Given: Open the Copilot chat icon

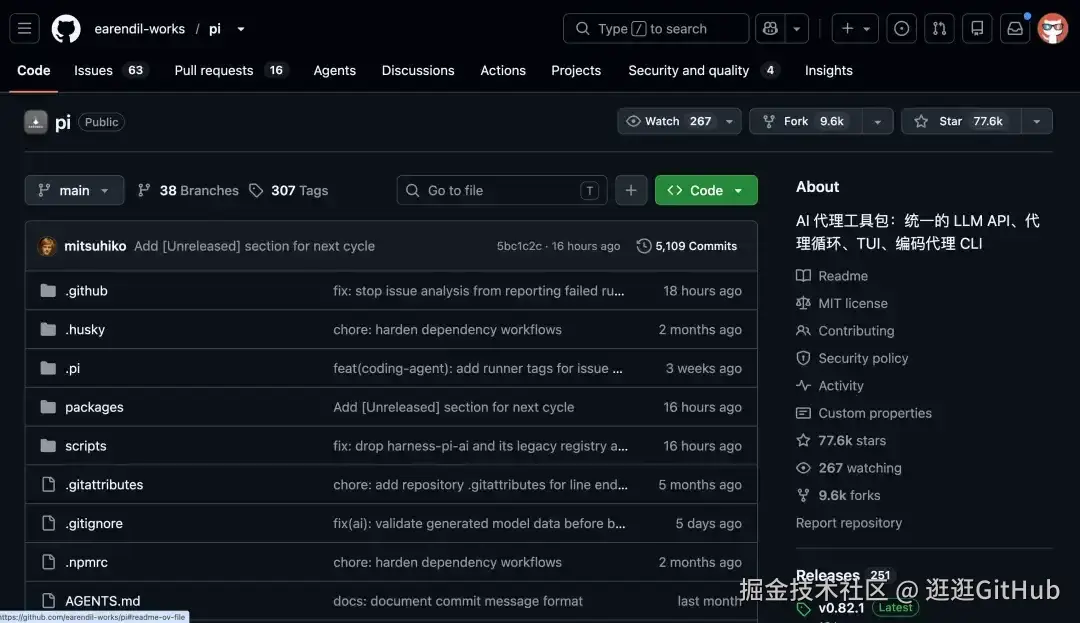Looking at the screenshot, I should click(770, 29).
